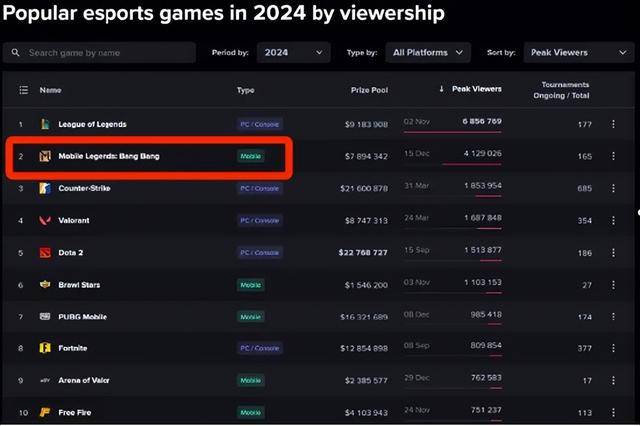Click the Dota 2 logo icon

tap(45, 253)
